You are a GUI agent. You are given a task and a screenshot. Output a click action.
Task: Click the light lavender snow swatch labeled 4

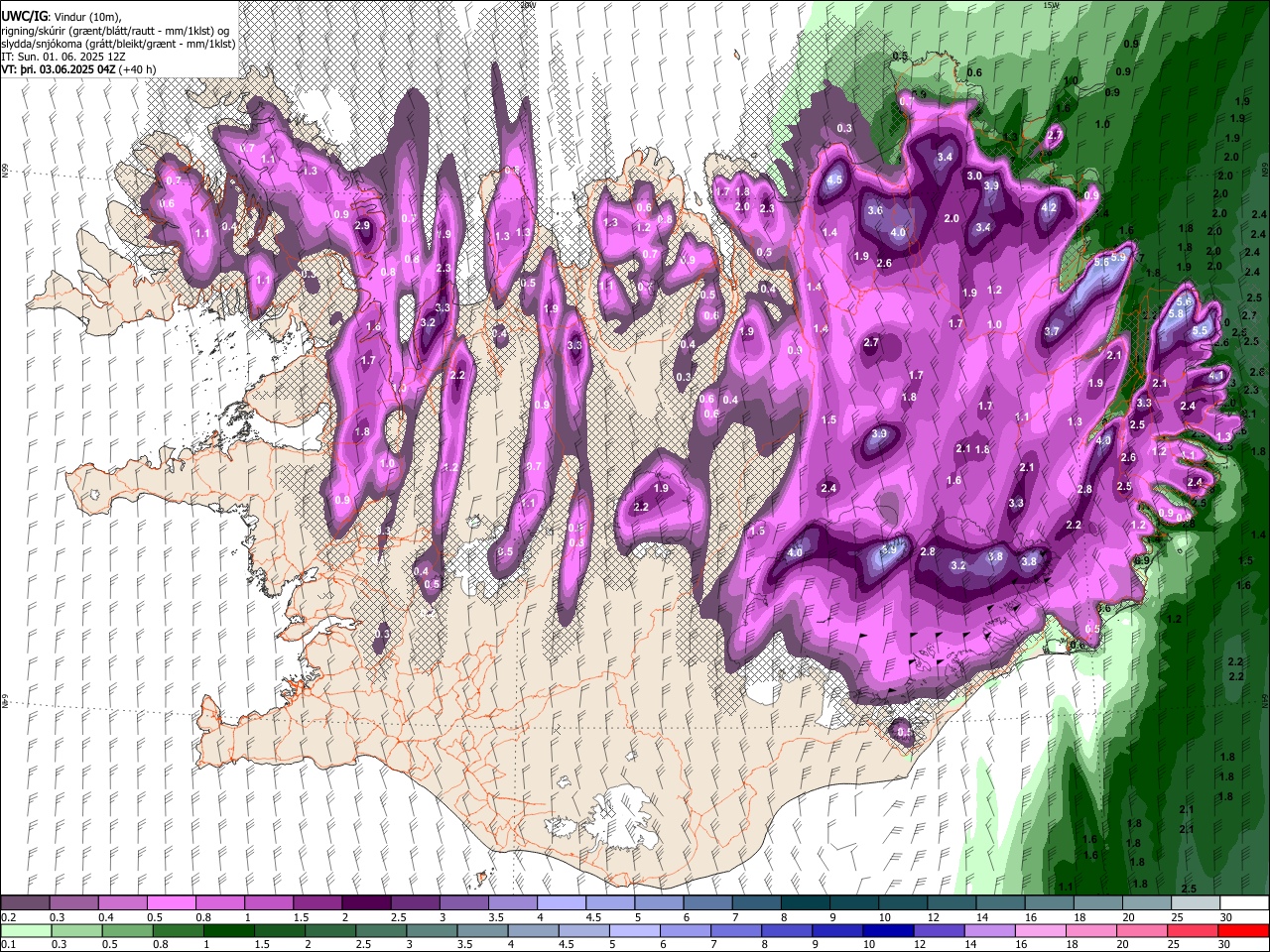pyautogui.click(x=562, y=902)
